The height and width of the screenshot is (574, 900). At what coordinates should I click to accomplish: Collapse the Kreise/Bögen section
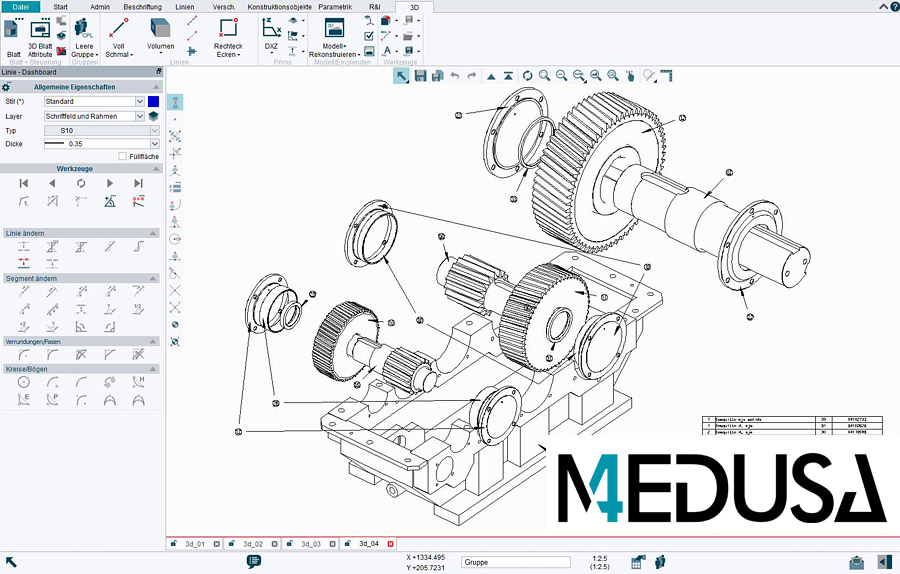click(x=153, y=369)
